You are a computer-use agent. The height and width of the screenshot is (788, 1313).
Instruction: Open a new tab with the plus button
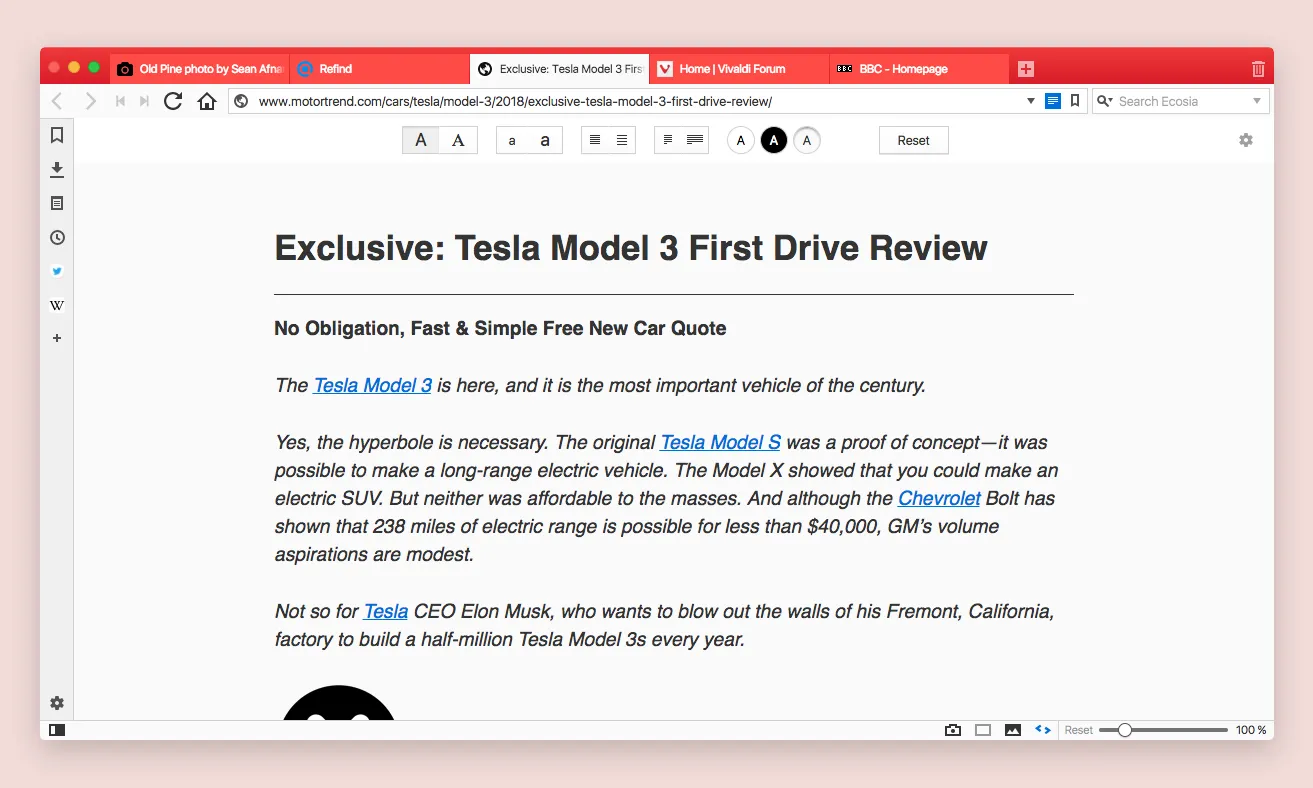pos(1026,69)
